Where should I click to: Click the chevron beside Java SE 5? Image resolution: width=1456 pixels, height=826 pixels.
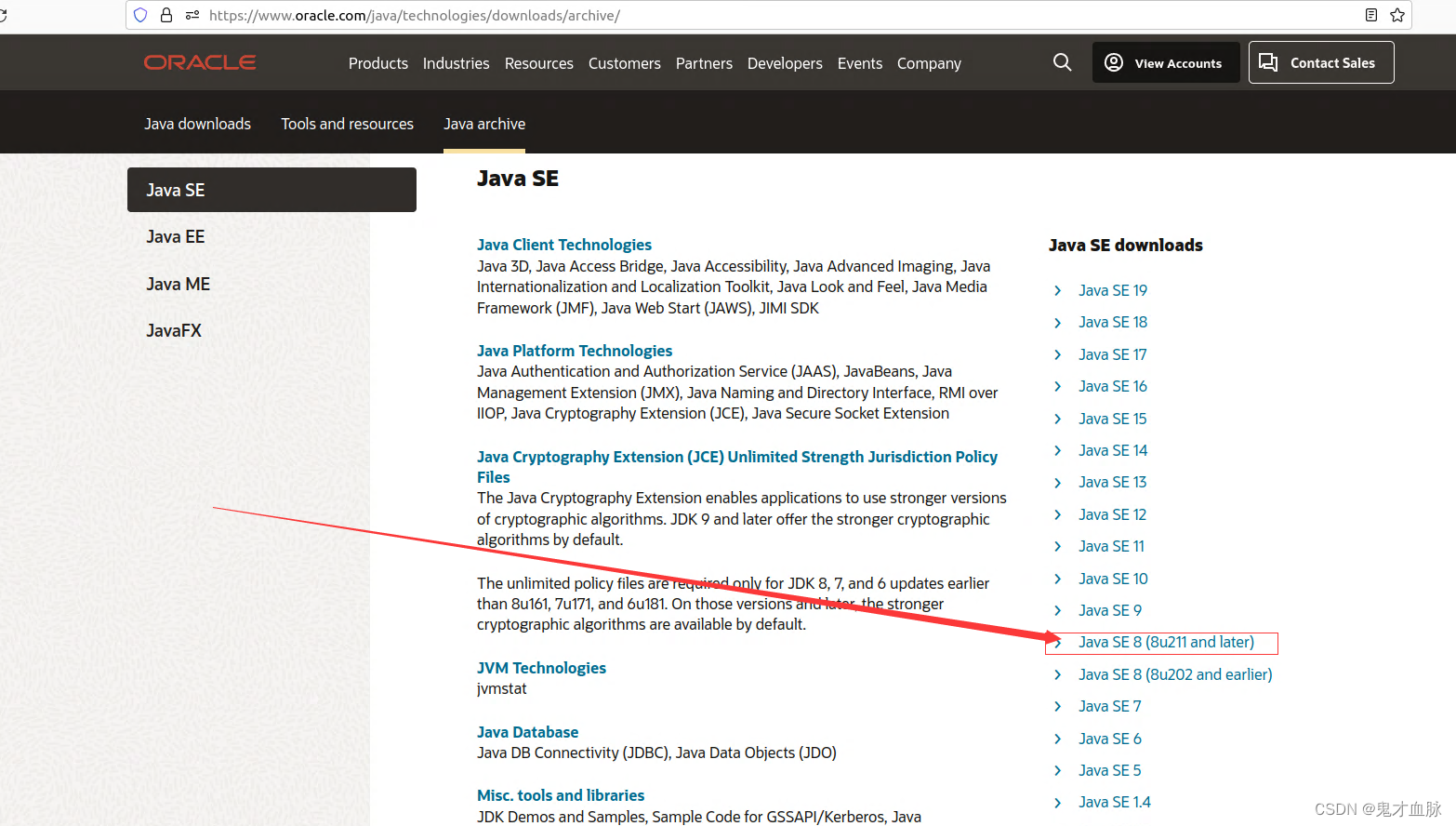(x=1058, y=771)
